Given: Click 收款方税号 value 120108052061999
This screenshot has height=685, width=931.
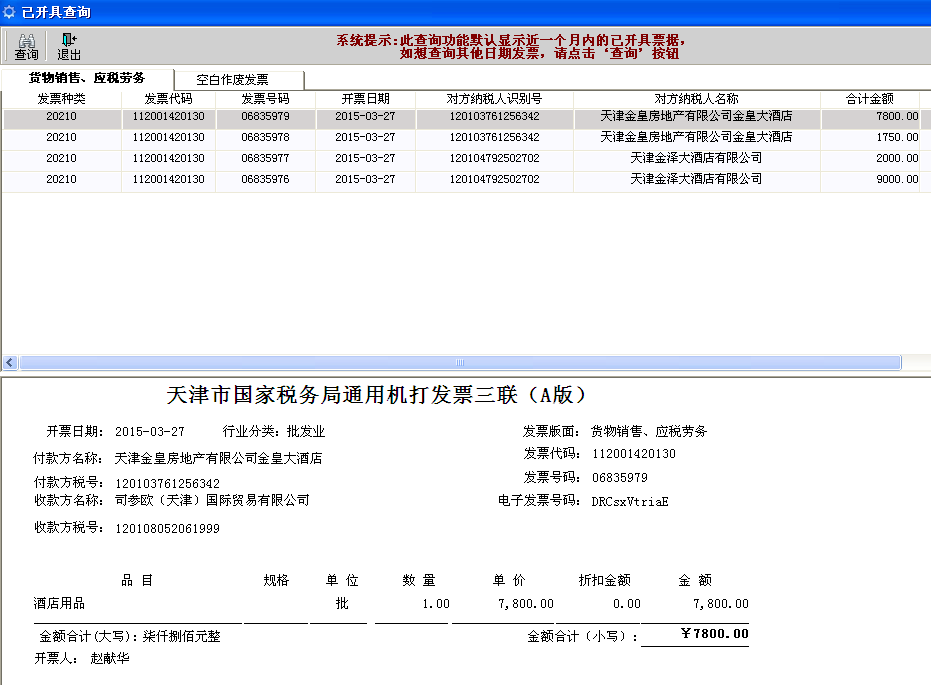Looking at the screenshot, I should point(167,528).
